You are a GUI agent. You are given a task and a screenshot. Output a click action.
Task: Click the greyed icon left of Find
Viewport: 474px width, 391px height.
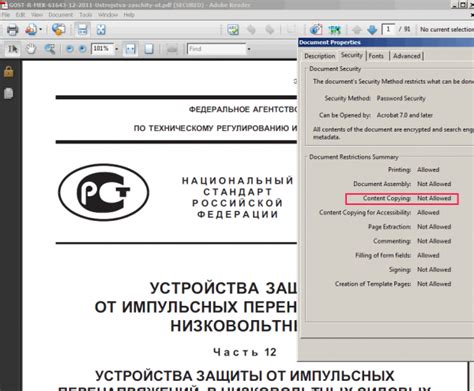tap(172, 49)
